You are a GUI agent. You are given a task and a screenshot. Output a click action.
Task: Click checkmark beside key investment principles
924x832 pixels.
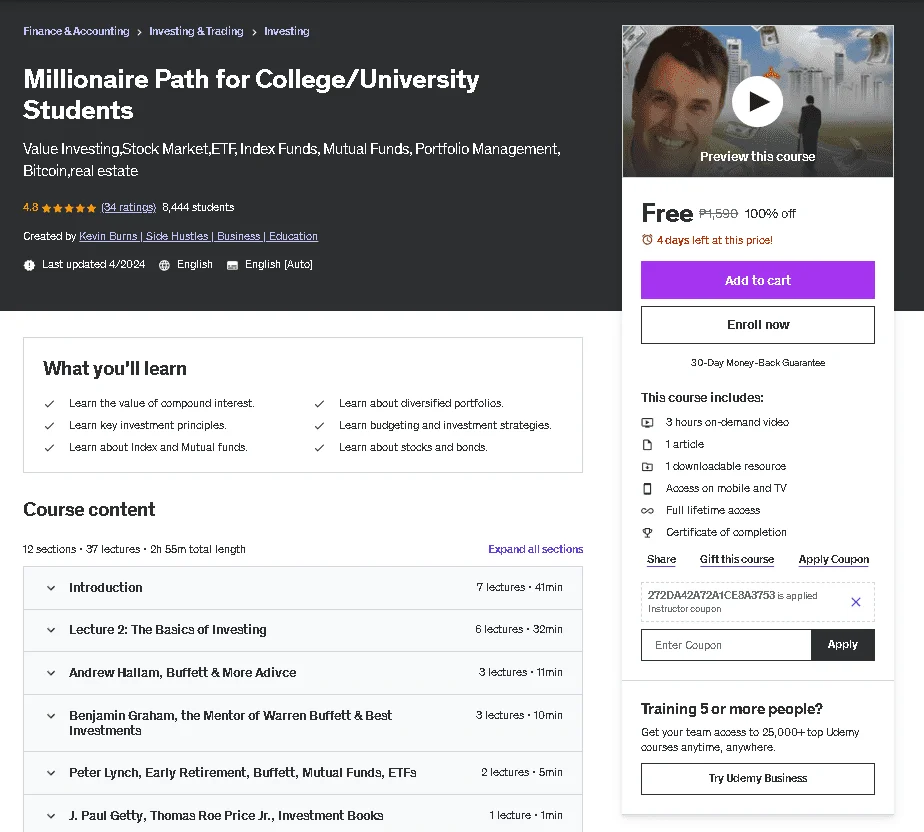coord(50,425)
